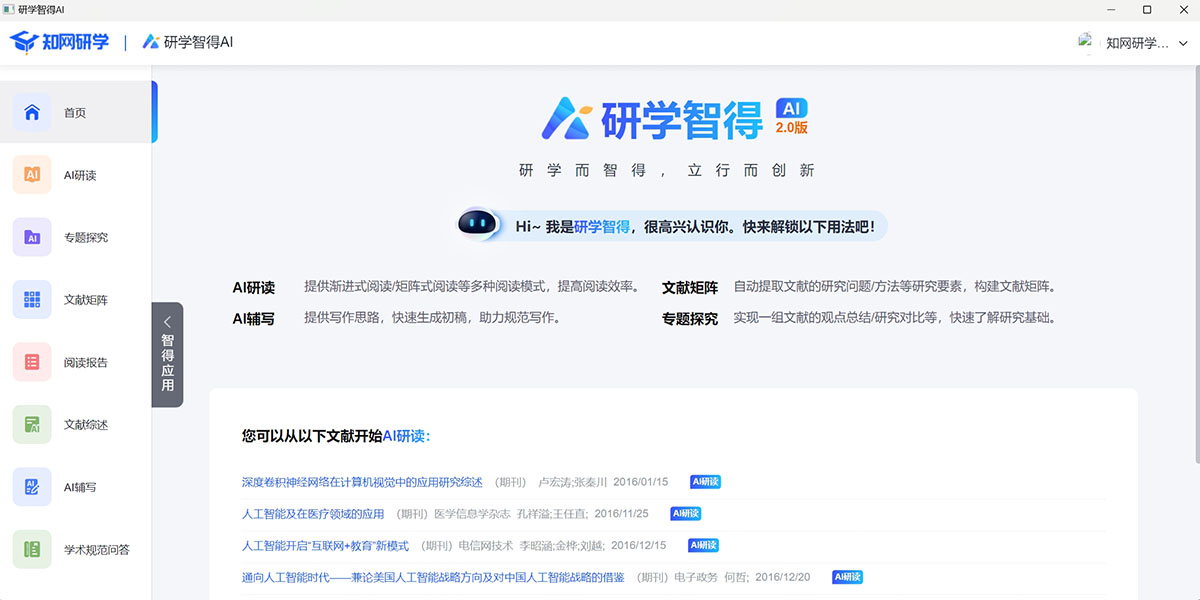The width and height of the screenshot is (1200, 600).
Task: Open paper 人工智能及在医疗领域的应用
Action: [x=313, y=514]
